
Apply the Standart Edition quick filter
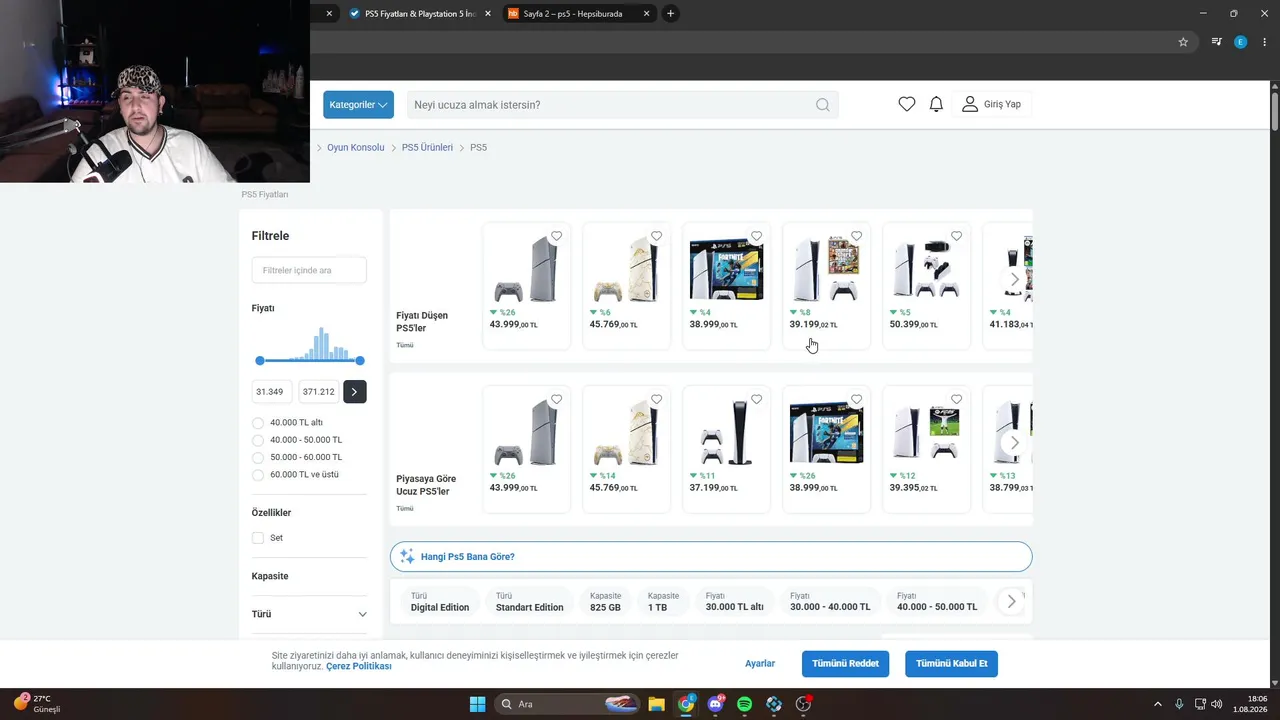click(x=530, y=601)
